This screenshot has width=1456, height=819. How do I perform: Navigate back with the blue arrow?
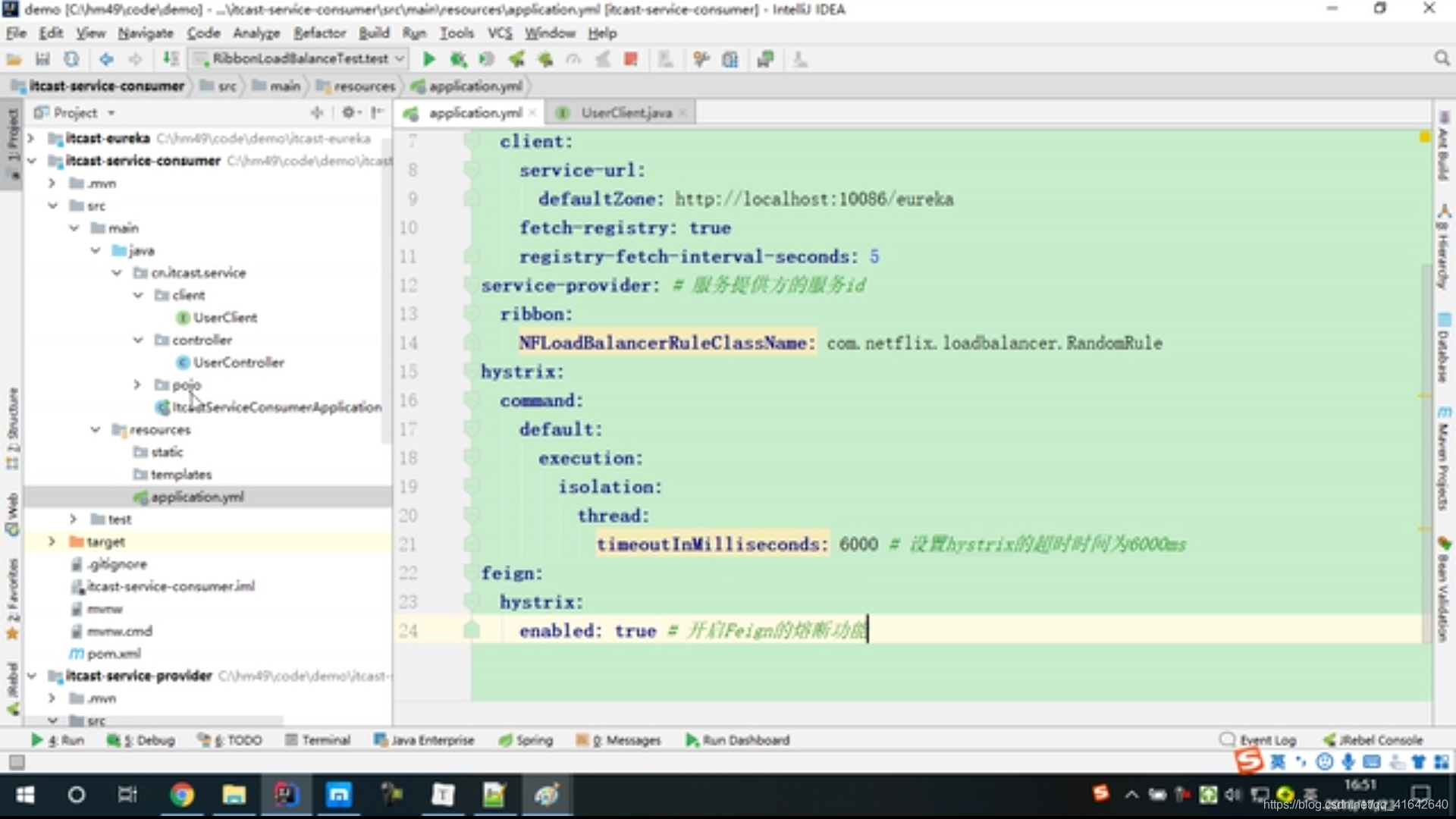click(106, 59)
